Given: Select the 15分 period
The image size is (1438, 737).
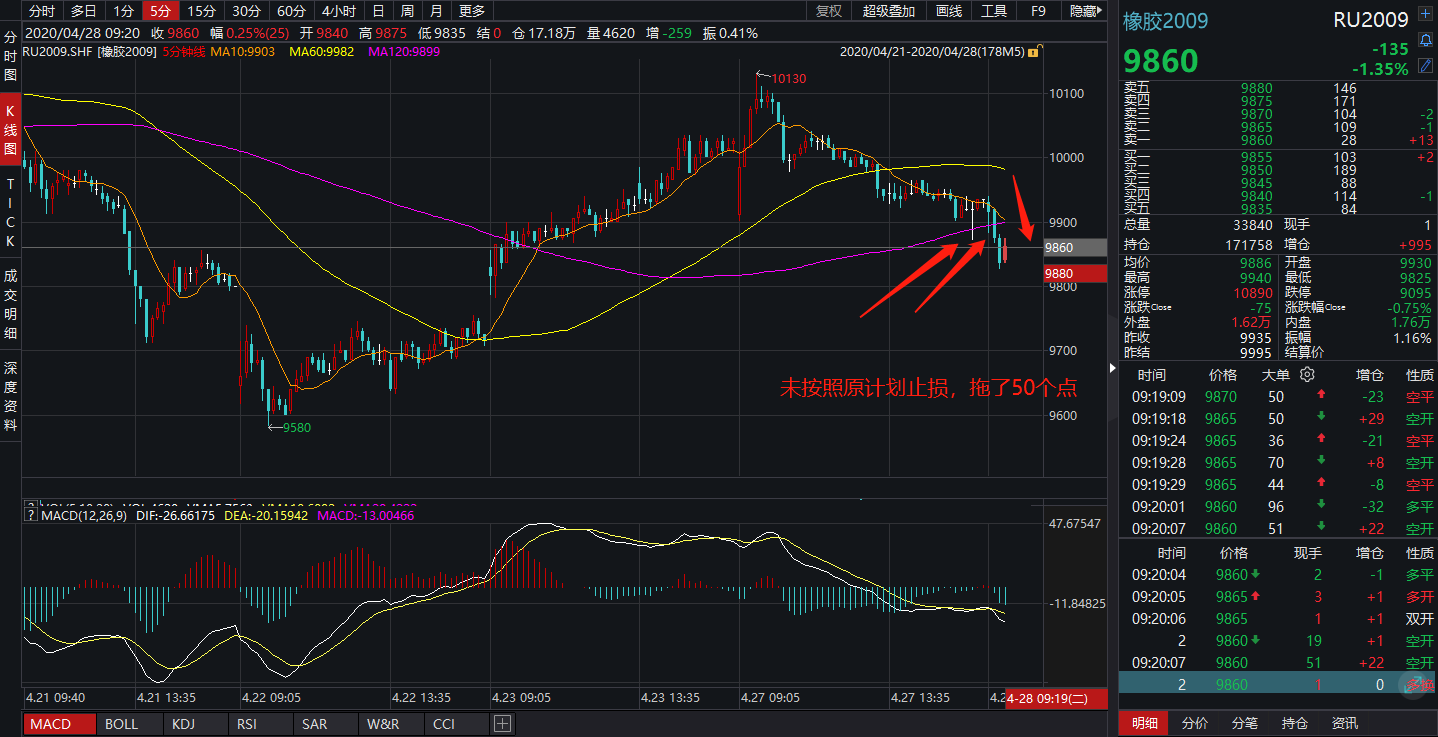Looking at the screenshot, I should click(x=202, y=11).
